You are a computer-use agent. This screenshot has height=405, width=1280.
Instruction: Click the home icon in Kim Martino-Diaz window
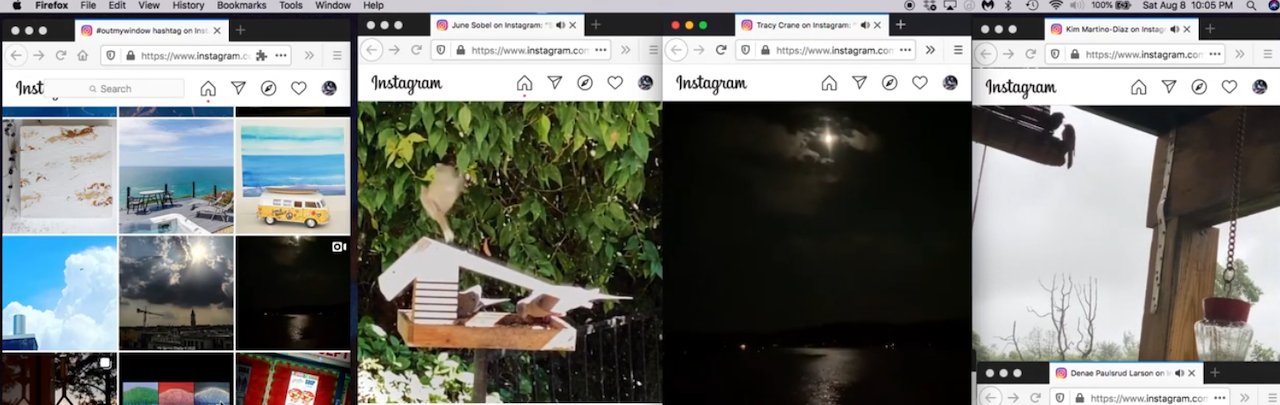pyautogui.click(x=1138, y=87)
